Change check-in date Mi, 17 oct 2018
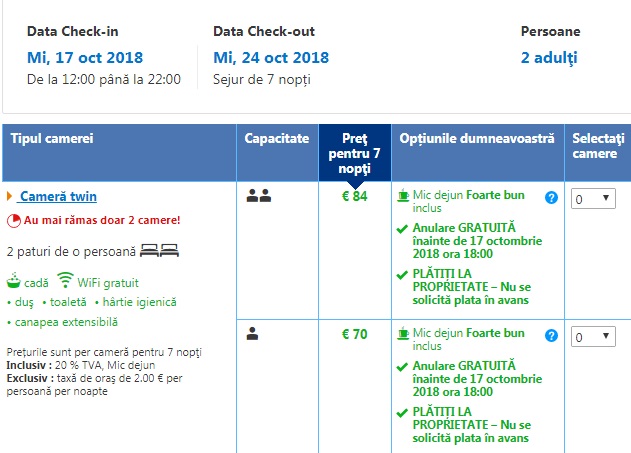 tap(85, 57)
